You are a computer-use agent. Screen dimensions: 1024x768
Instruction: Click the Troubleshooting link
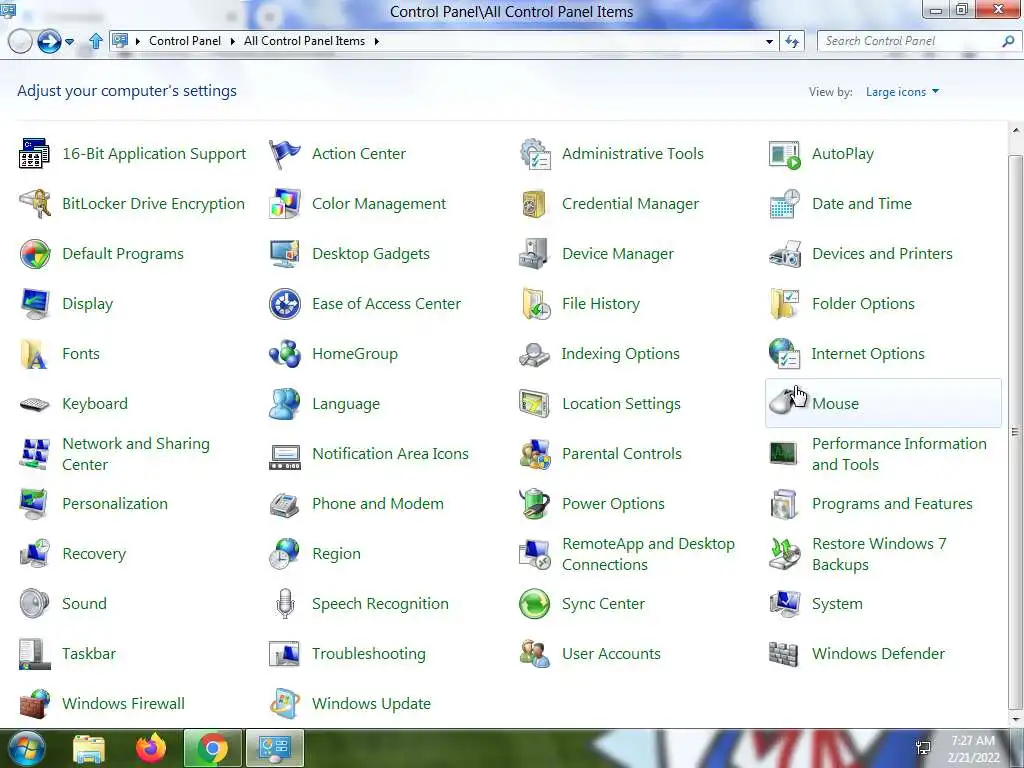(368, 654)
